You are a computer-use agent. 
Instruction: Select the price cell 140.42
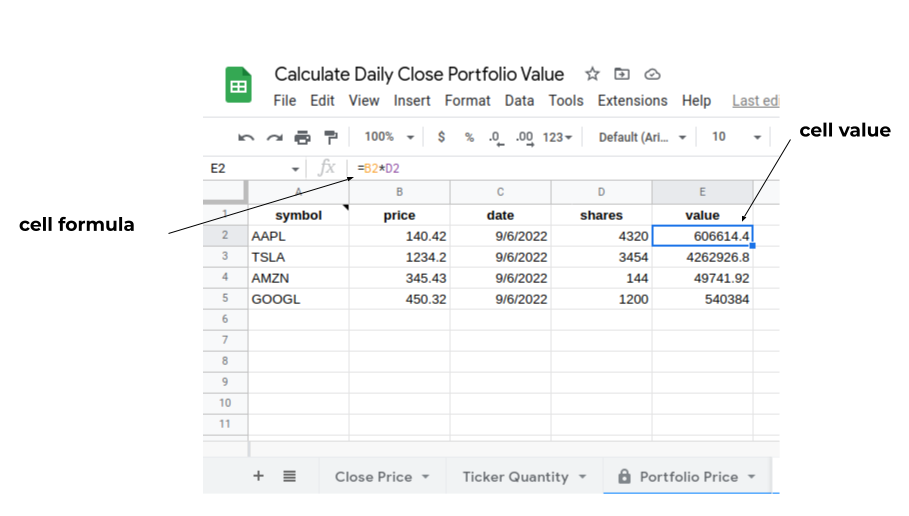point(399,236)
